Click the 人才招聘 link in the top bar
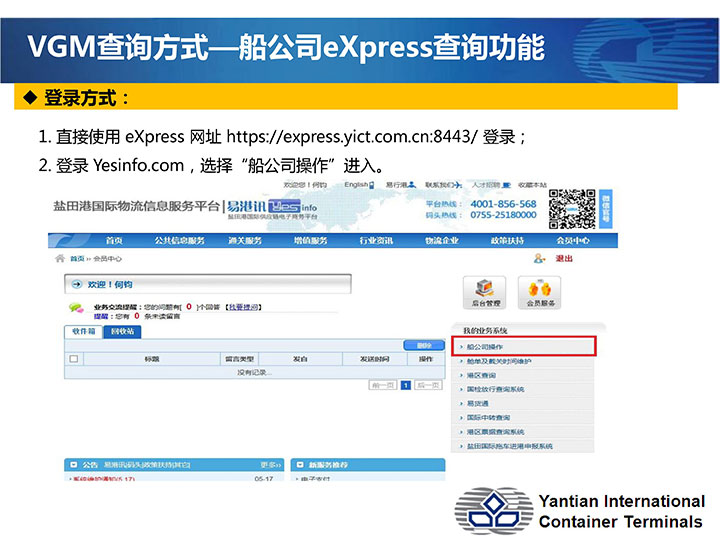The image size is (720, 540). pos(491,185)
